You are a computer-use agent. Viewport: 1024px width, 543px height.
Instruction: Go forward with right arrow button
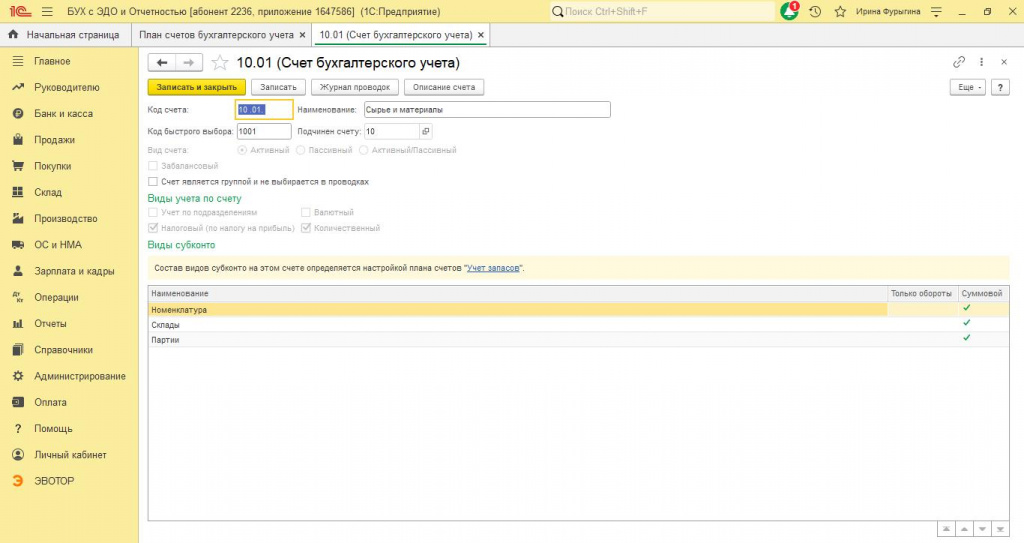(189, 63)
